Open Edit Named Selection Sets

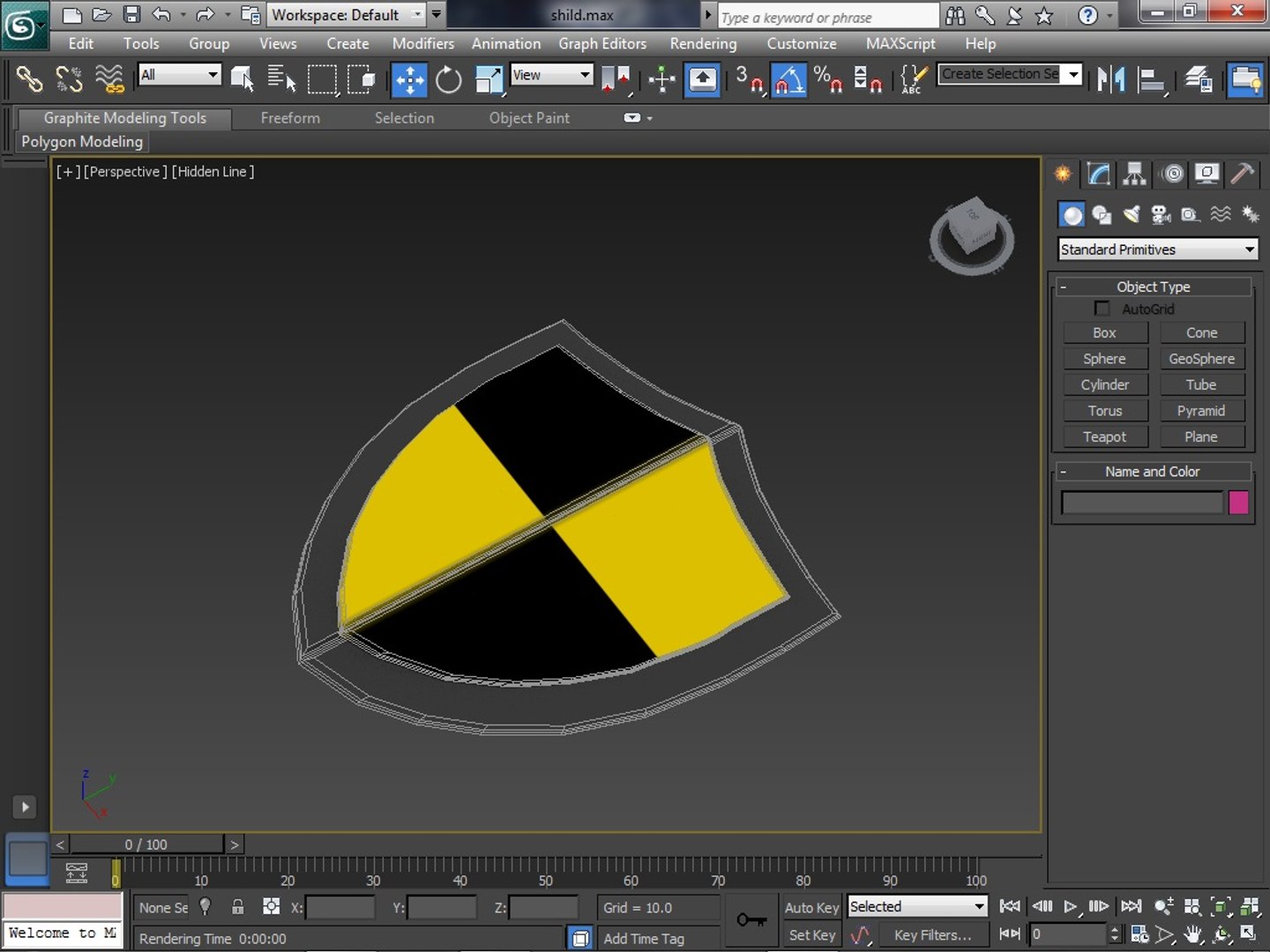point(914,79)
